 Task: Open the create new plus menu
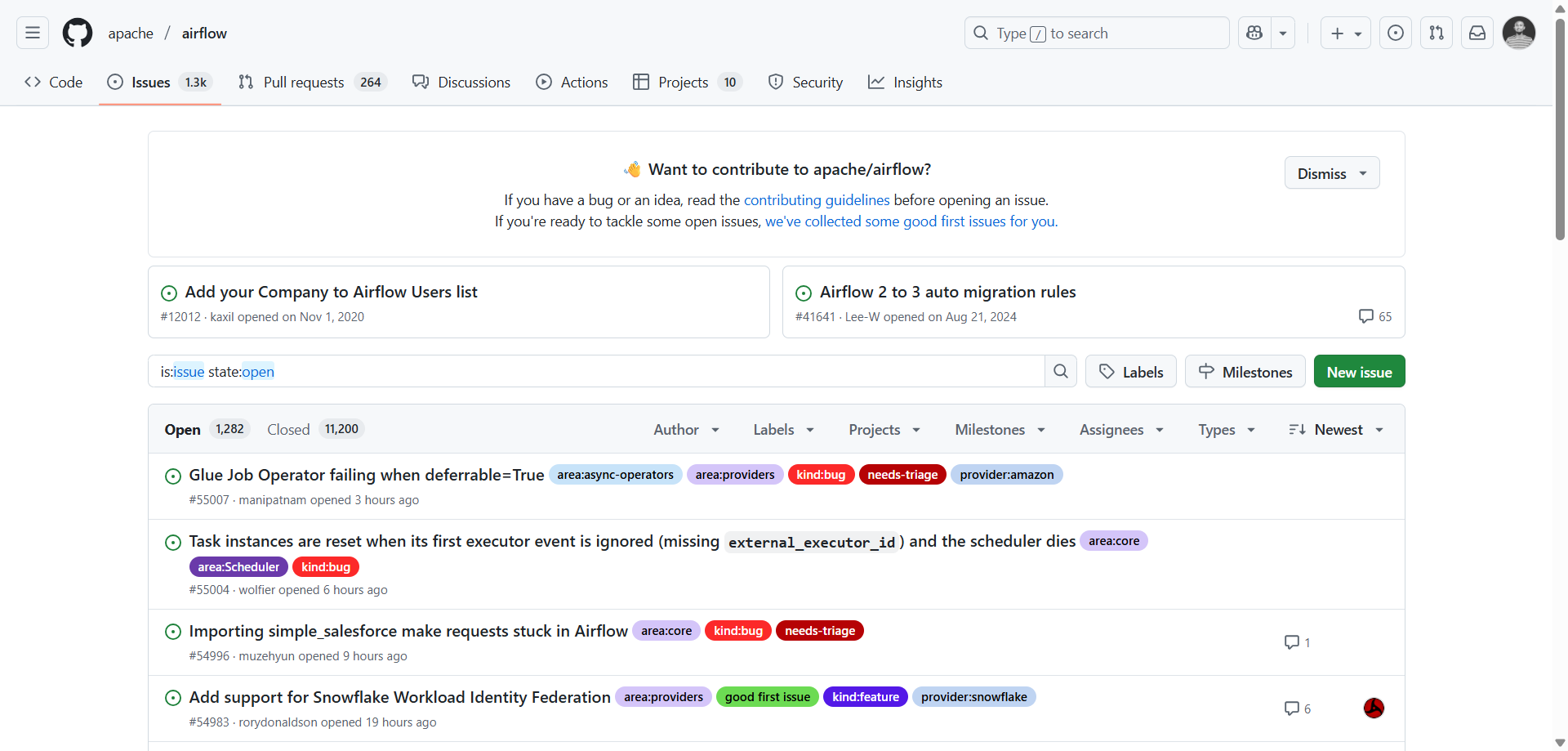1345,33
